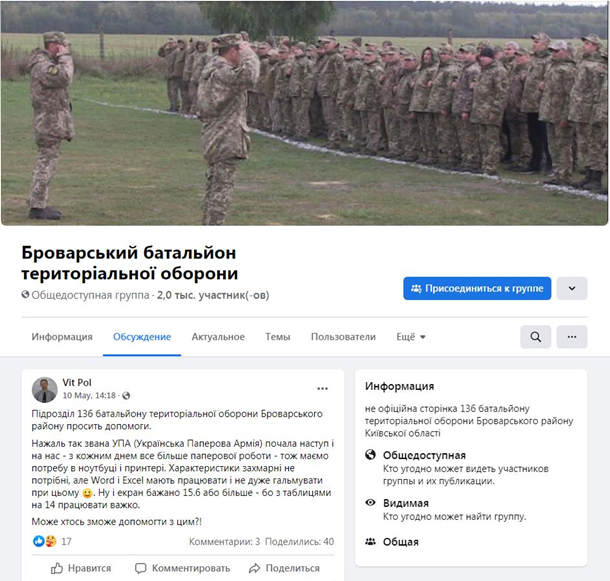Click the Поделиться share arrow icon
This screenshot has height=581, width=610.
pyautogui.click(x=254, y=569)
